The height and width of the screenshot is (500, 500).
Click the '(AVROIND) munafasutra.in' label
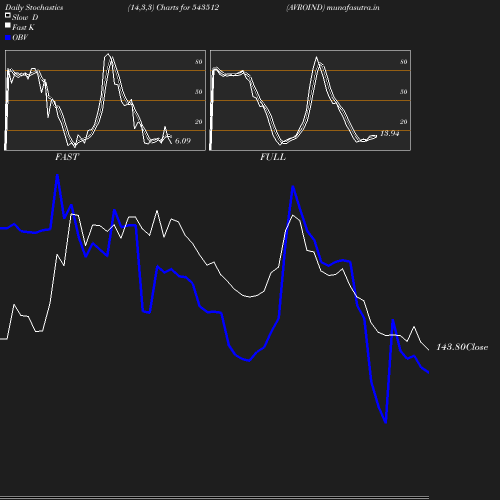point(333,7)
